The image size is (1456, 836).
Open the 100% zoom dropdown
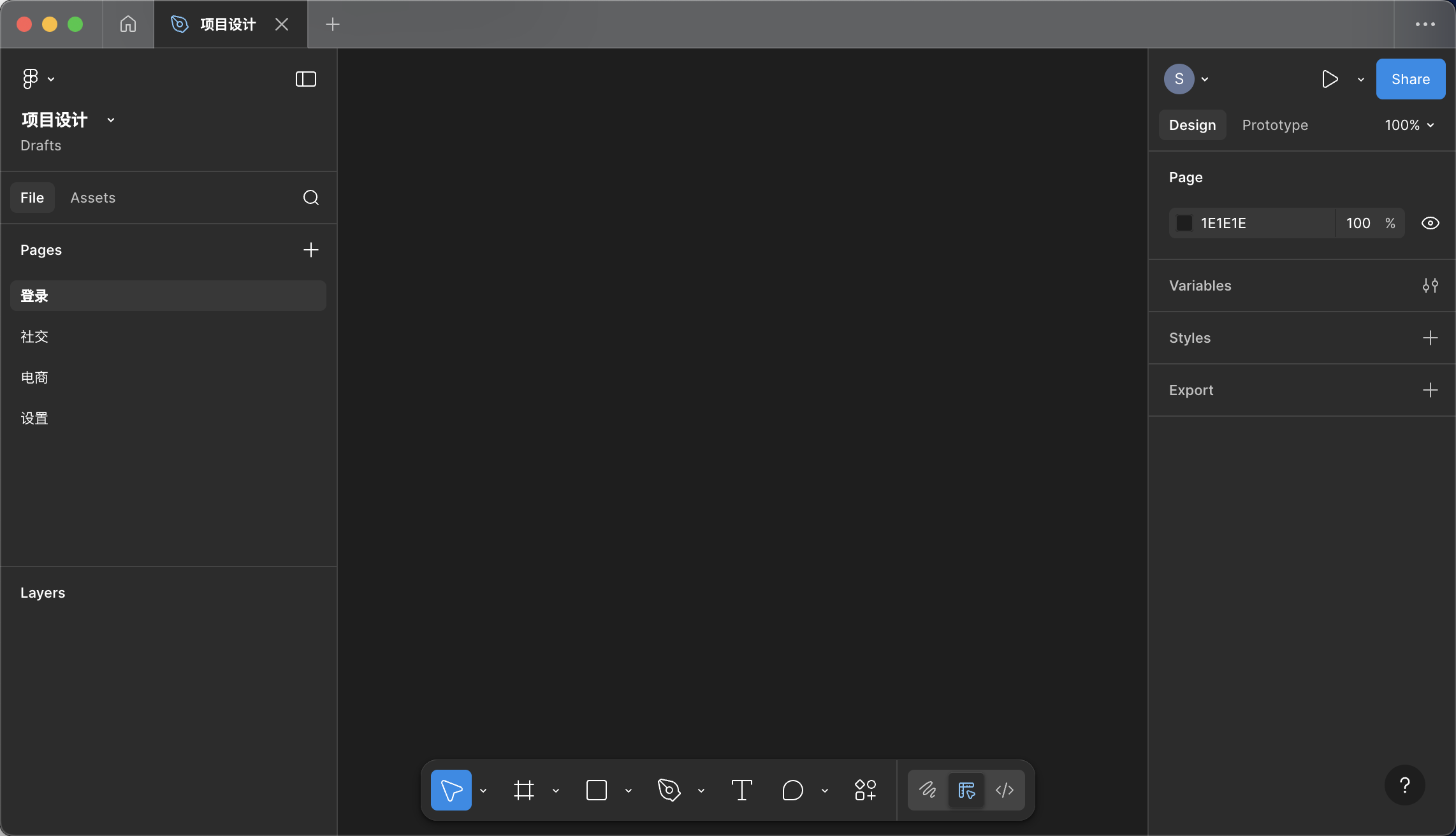point(1409,125)
